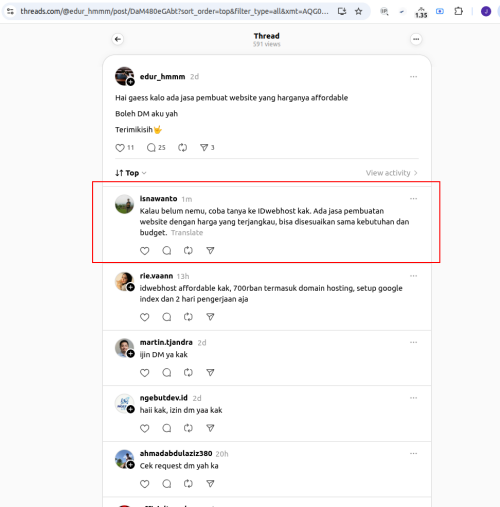Image resolution: width=500 pixels, height=507 pixels.
Task: Go back using the thread's back arrow
Action: click(118, 39)
